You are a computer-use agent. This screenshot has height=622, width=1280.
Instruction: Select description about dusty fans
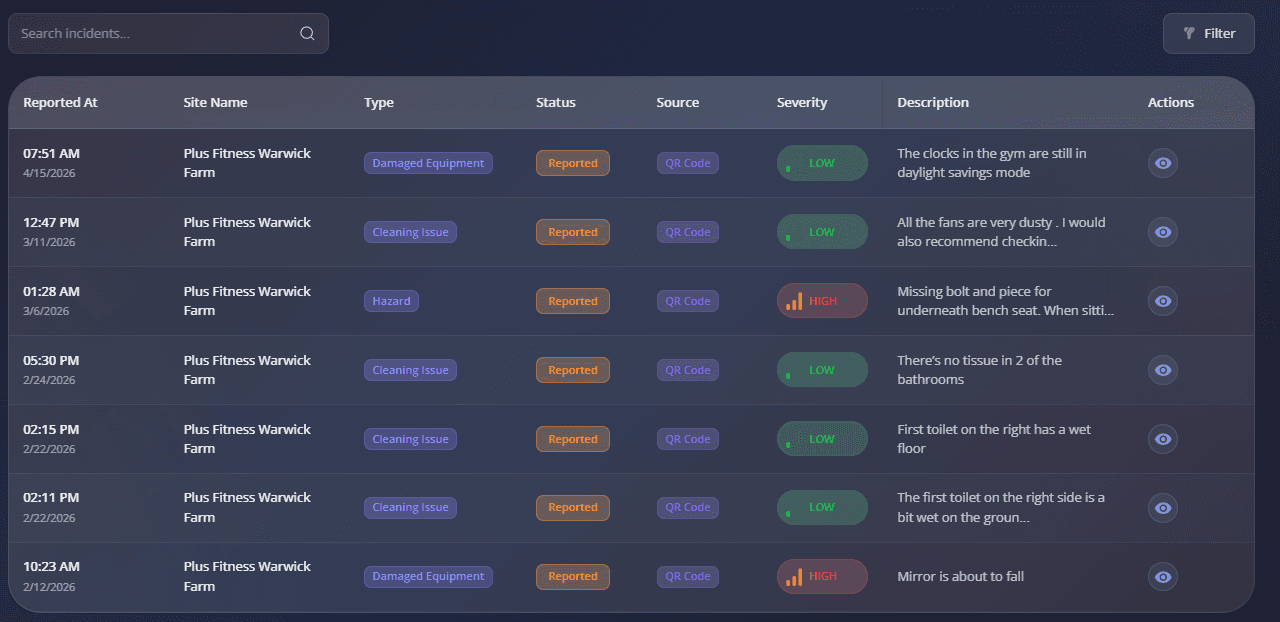1001,232
